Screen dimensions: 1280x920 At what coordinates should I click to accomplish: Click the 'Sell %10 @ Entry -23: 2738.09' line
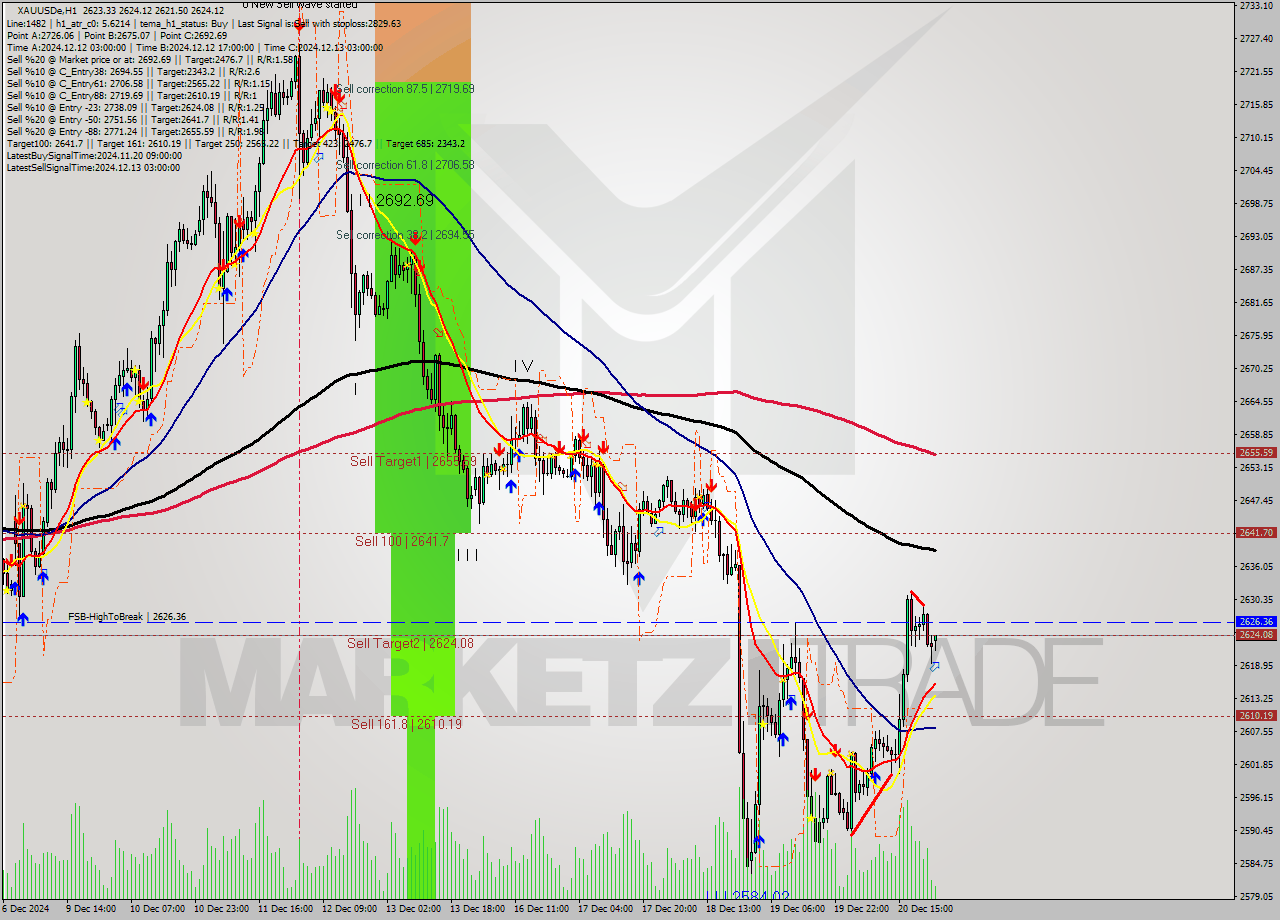pyautogui.click(x=135, y=107)
